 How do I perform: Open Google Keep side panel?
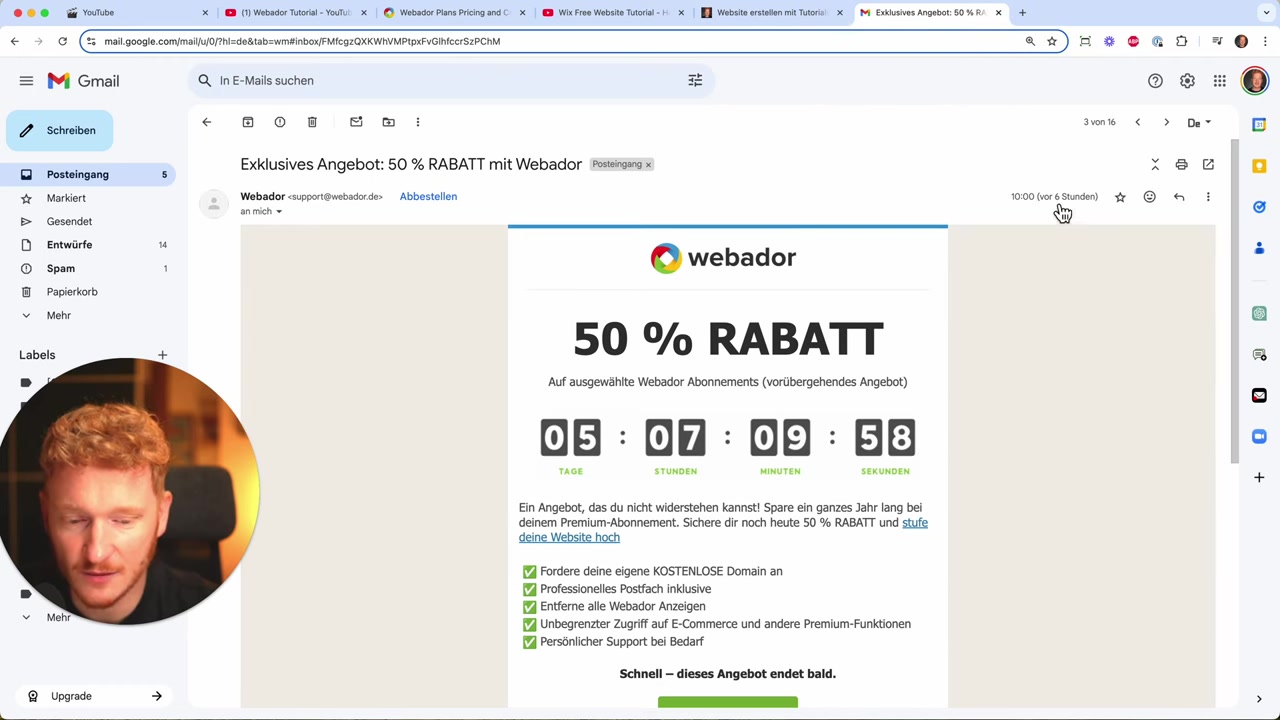coord(1259,166)
